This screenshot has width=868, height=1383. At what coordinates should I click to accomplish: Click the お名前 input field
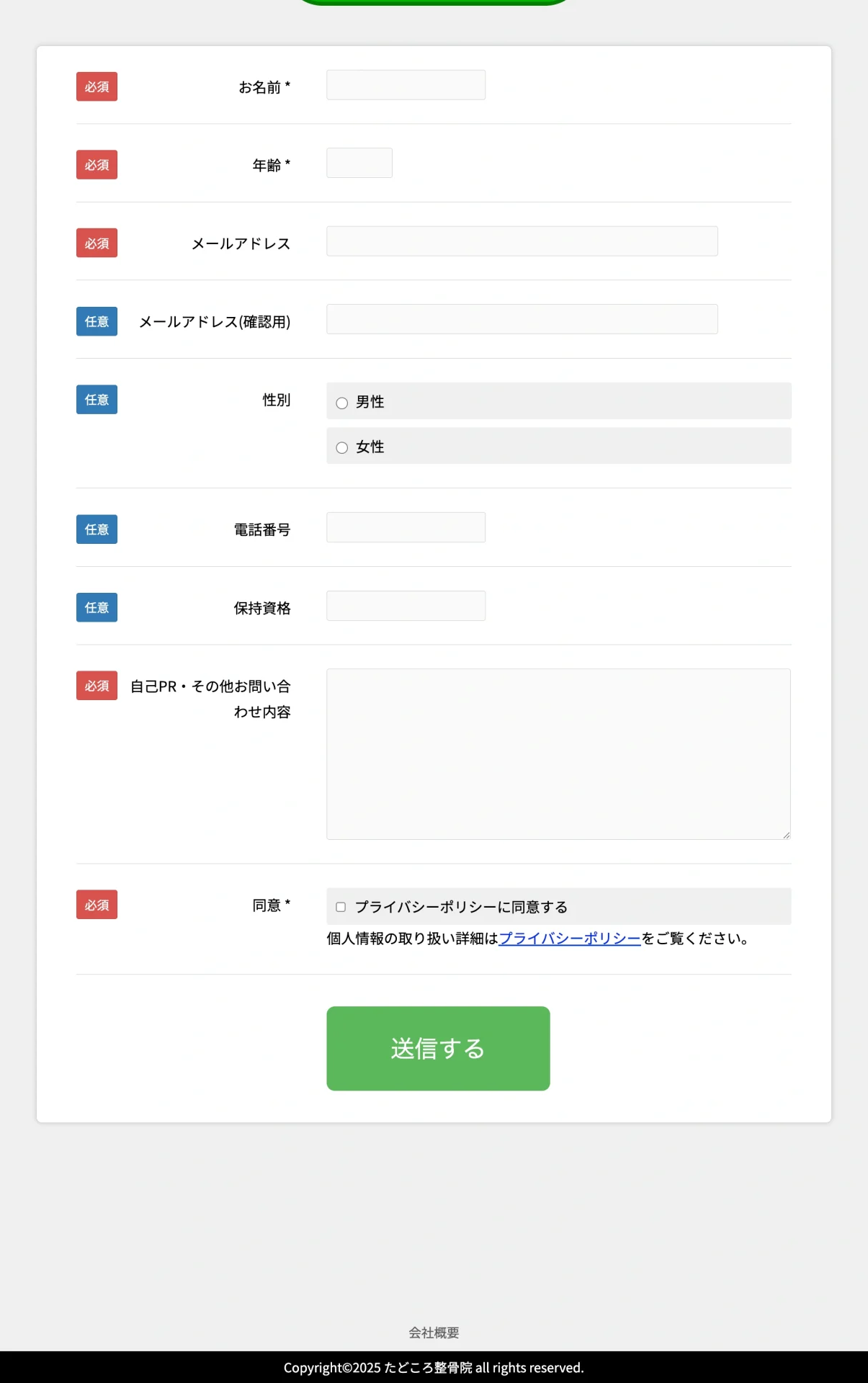point(406,84)
